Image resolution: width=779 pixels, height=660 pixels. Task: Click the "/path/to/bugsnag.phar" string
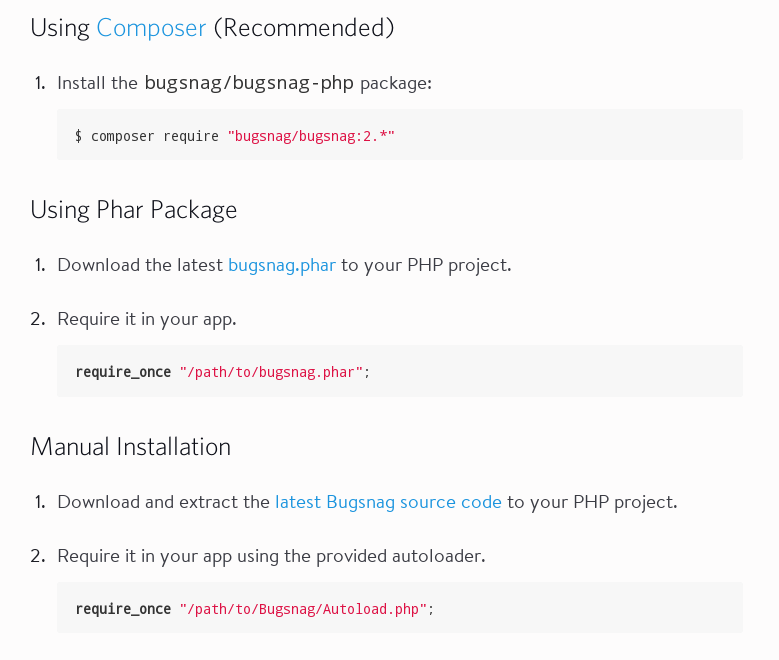point(271,372)
